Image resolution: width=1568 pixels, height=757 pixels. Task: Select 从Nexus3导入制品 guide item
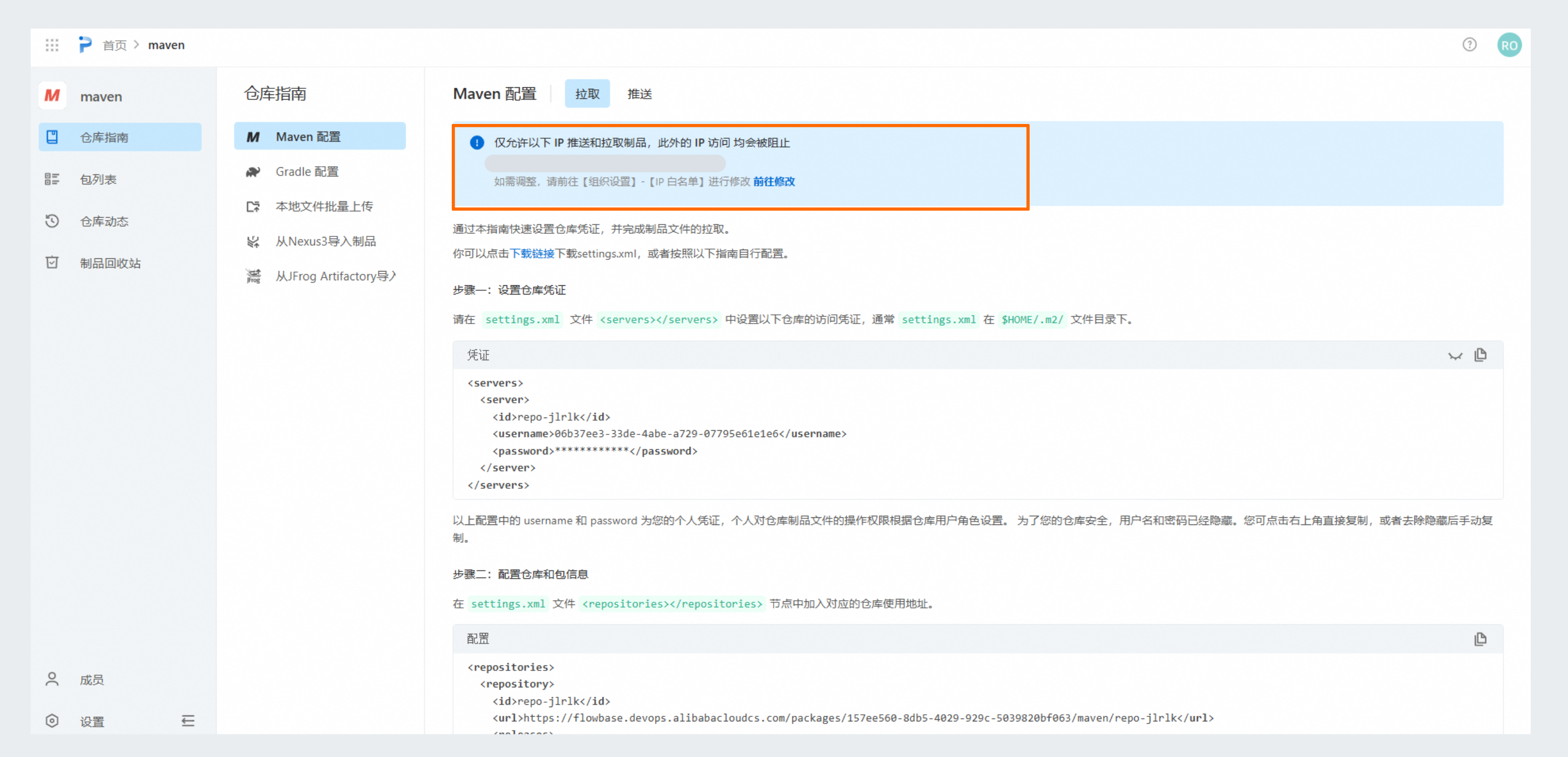pos(320,241)
